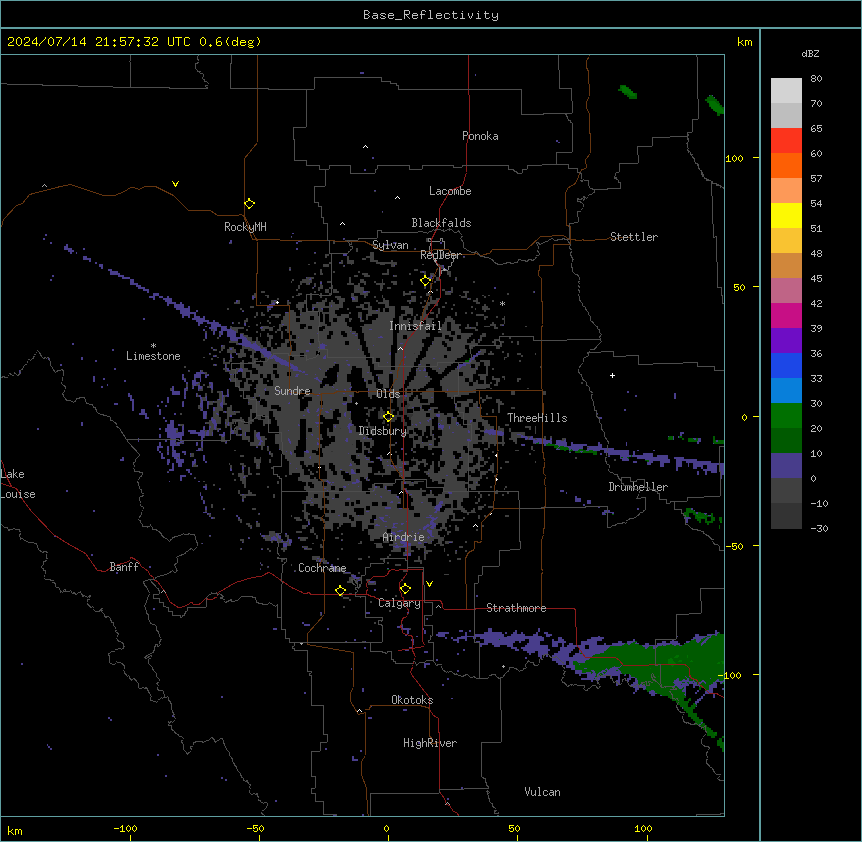Image resolution: width=862 pixels, height=842 pixels.
Task: Click the yellow diamond marker below RedDeer
Action: click(x=426, y=281)
